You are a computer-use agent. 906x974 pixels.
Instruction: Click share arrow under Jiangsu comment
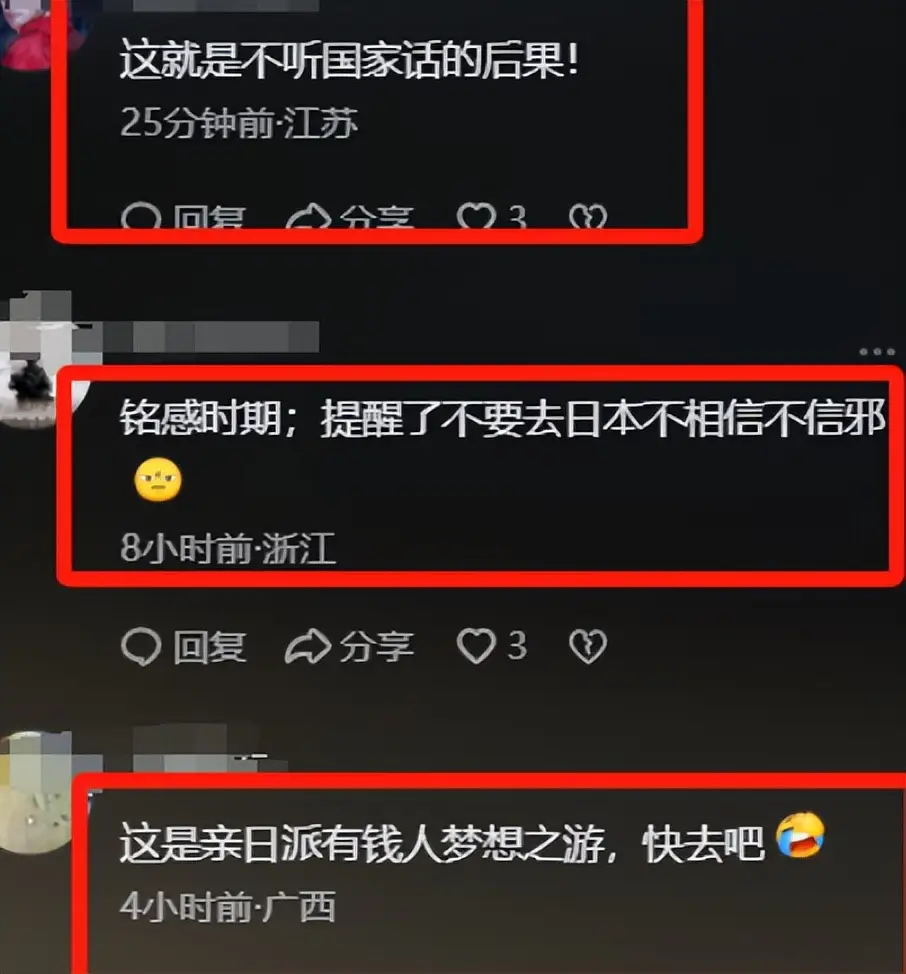pyautogui.click(x=307, y=217)
